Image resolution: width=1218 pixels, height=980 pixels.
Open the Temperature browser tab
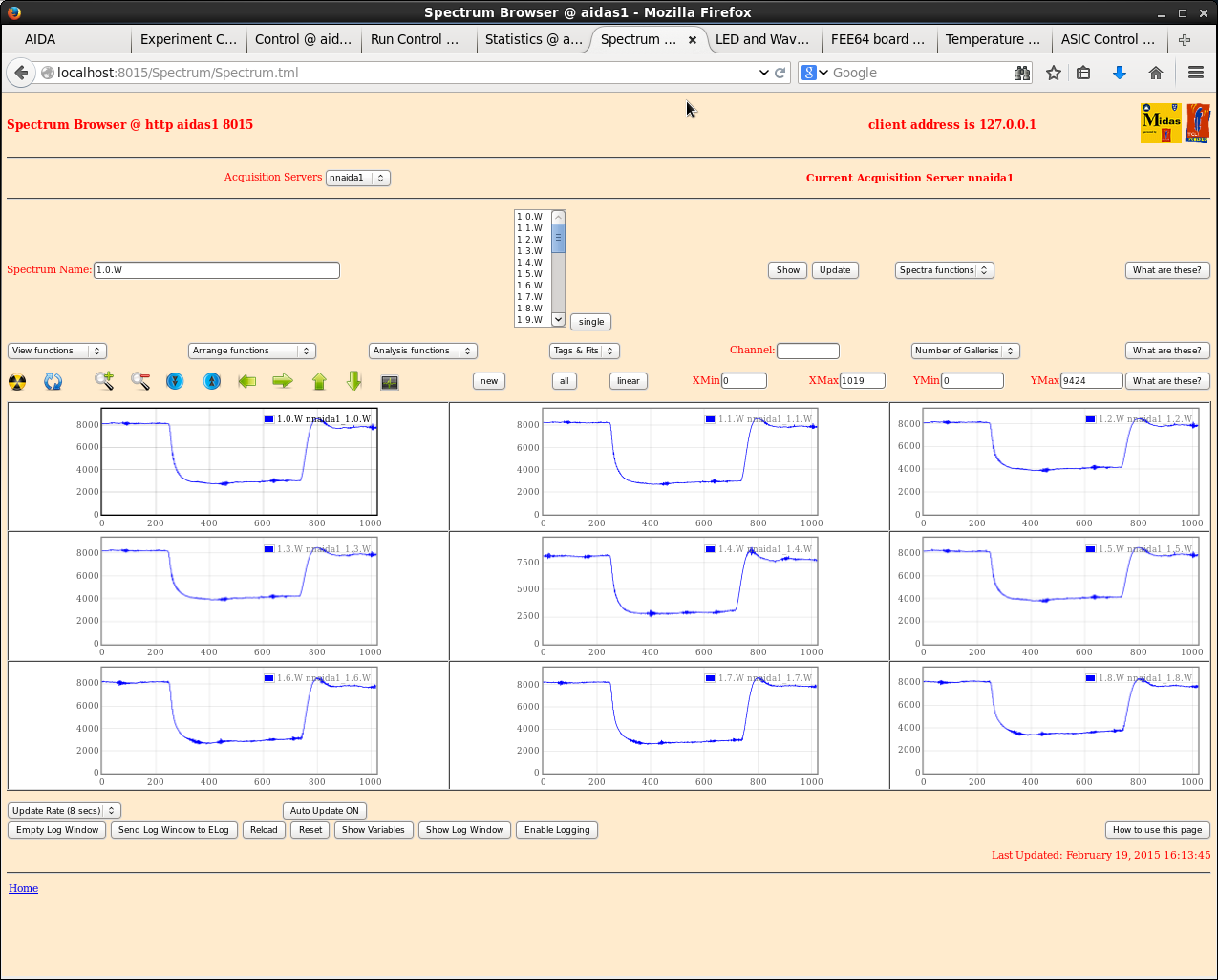tap(992, 39)
